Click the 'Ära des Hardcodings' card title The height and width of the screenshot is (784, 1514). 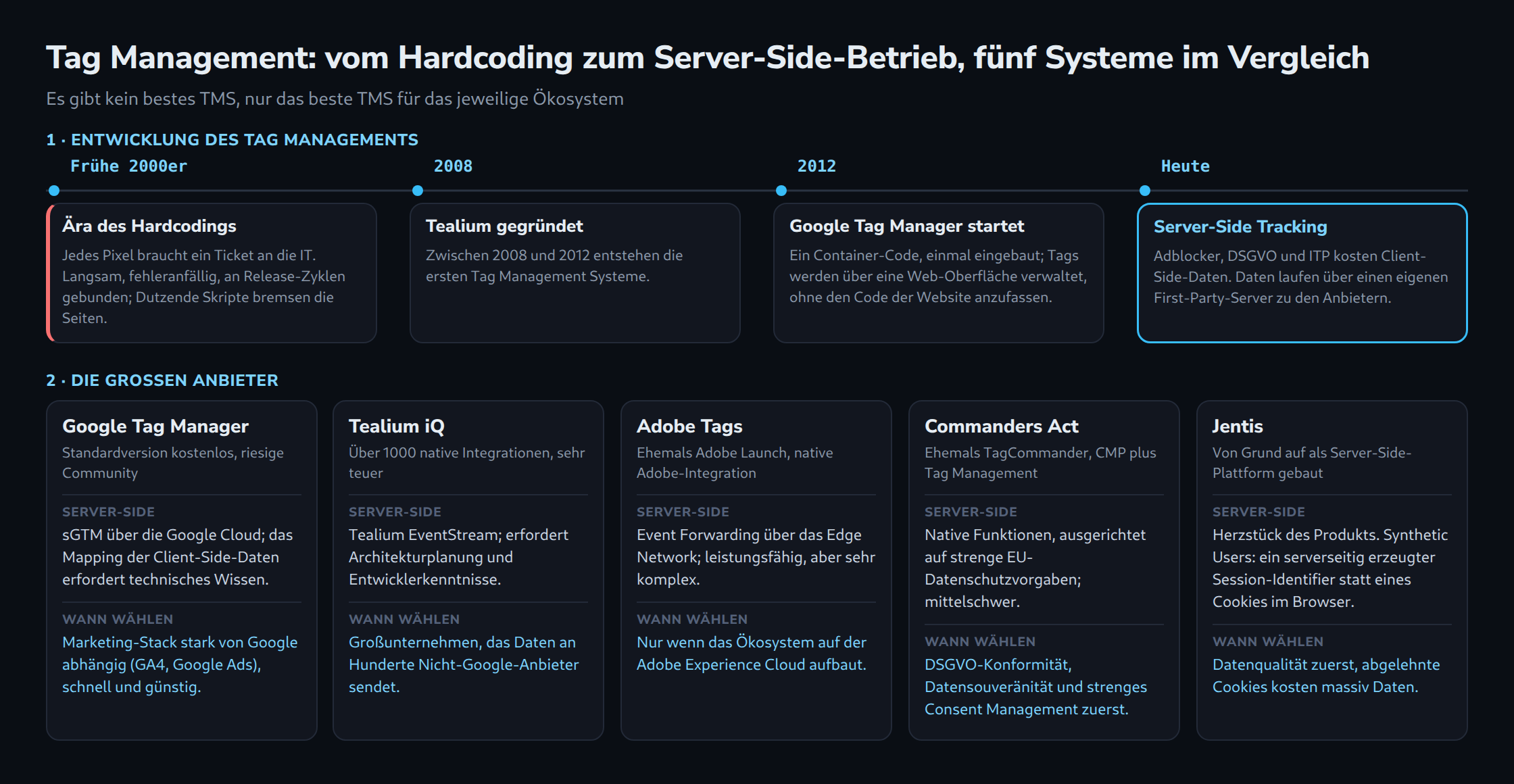coord(149,226)
